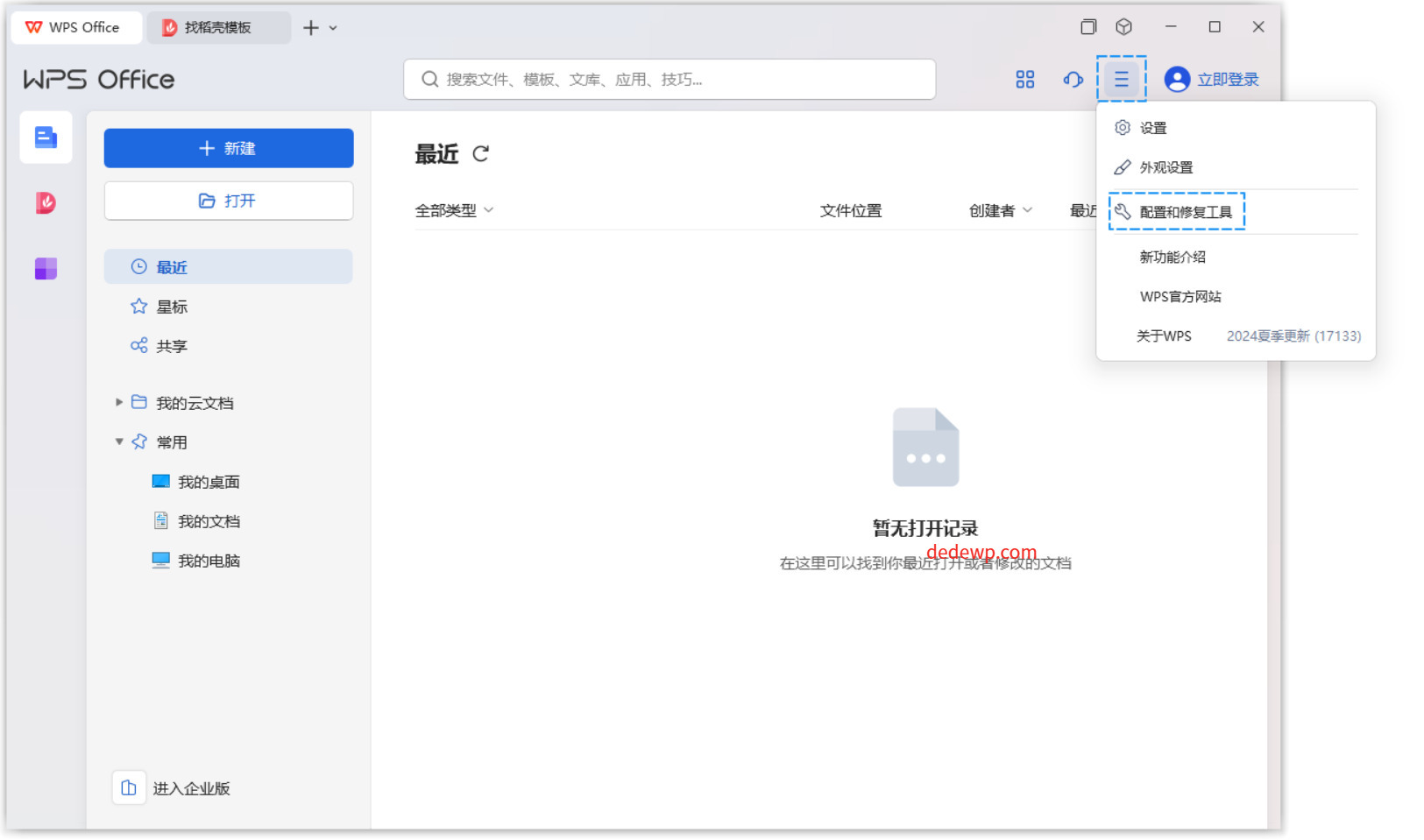1424x840 pixels.
Task: Click the application grid icon in header
Action: (1024, 80)
